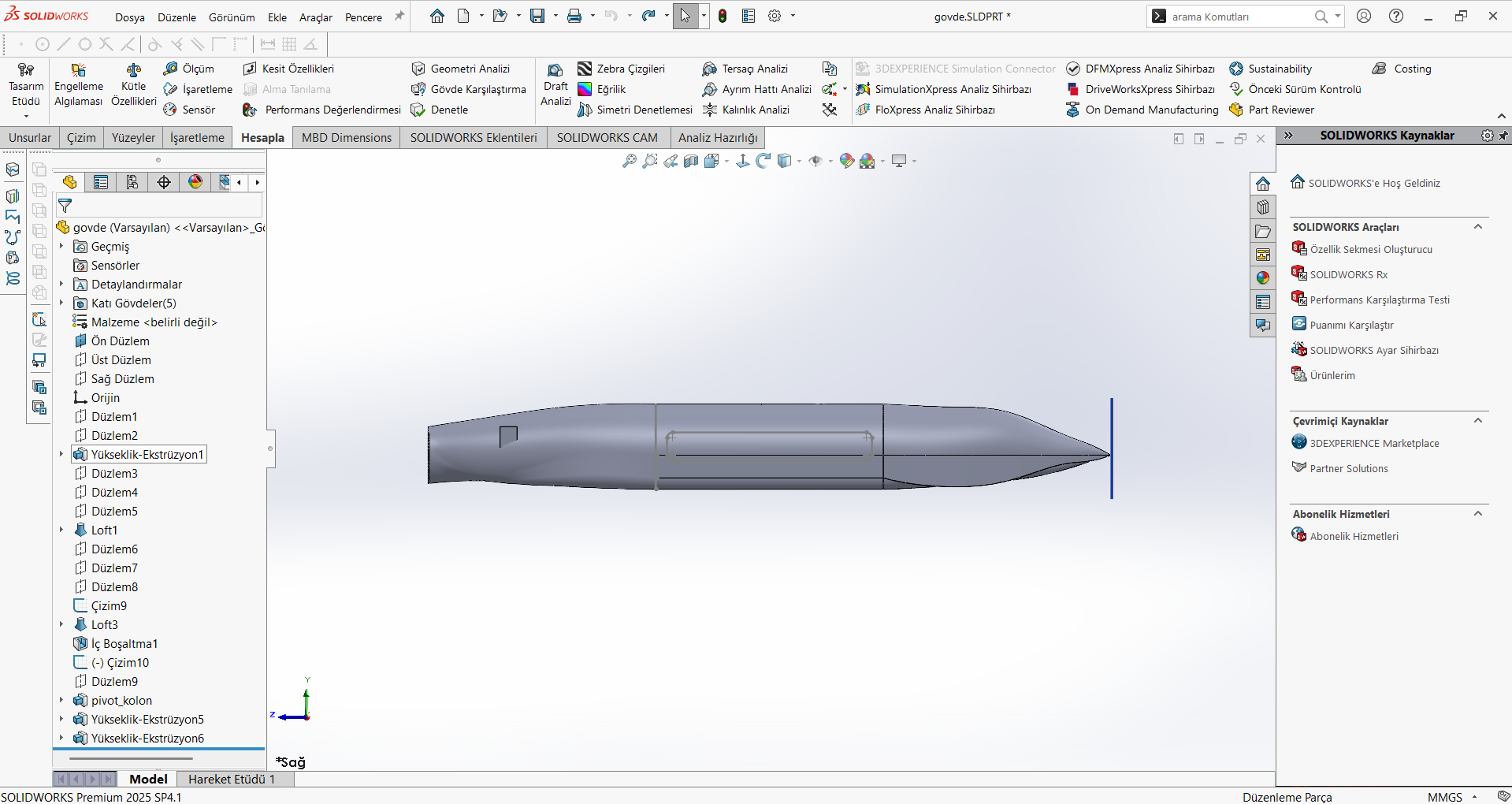Open the Araçlar menu
The height and width of the screenshot is (804, 1512).
[x=316, y=17]
